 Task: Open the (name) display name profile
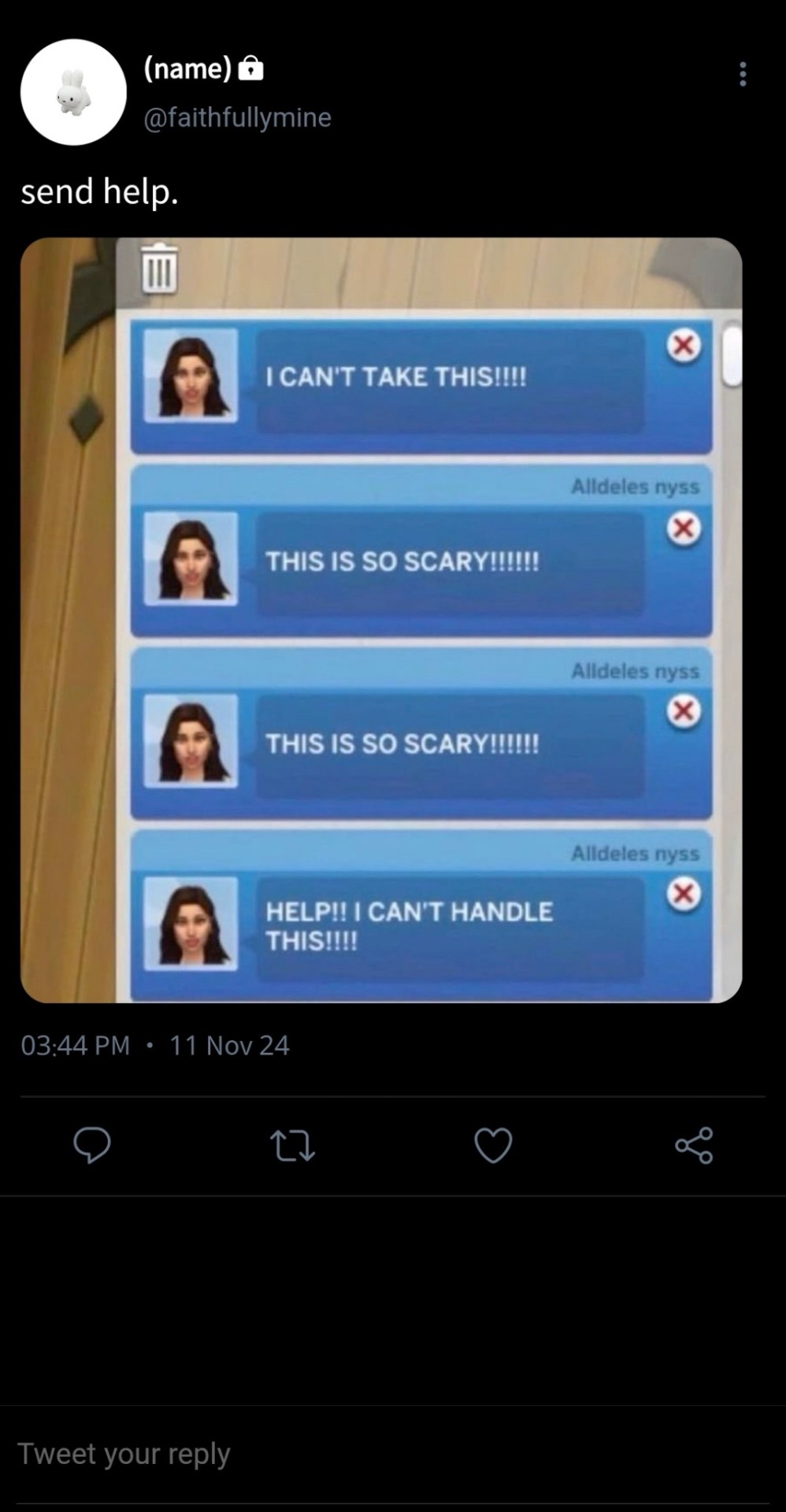(187, 69)
